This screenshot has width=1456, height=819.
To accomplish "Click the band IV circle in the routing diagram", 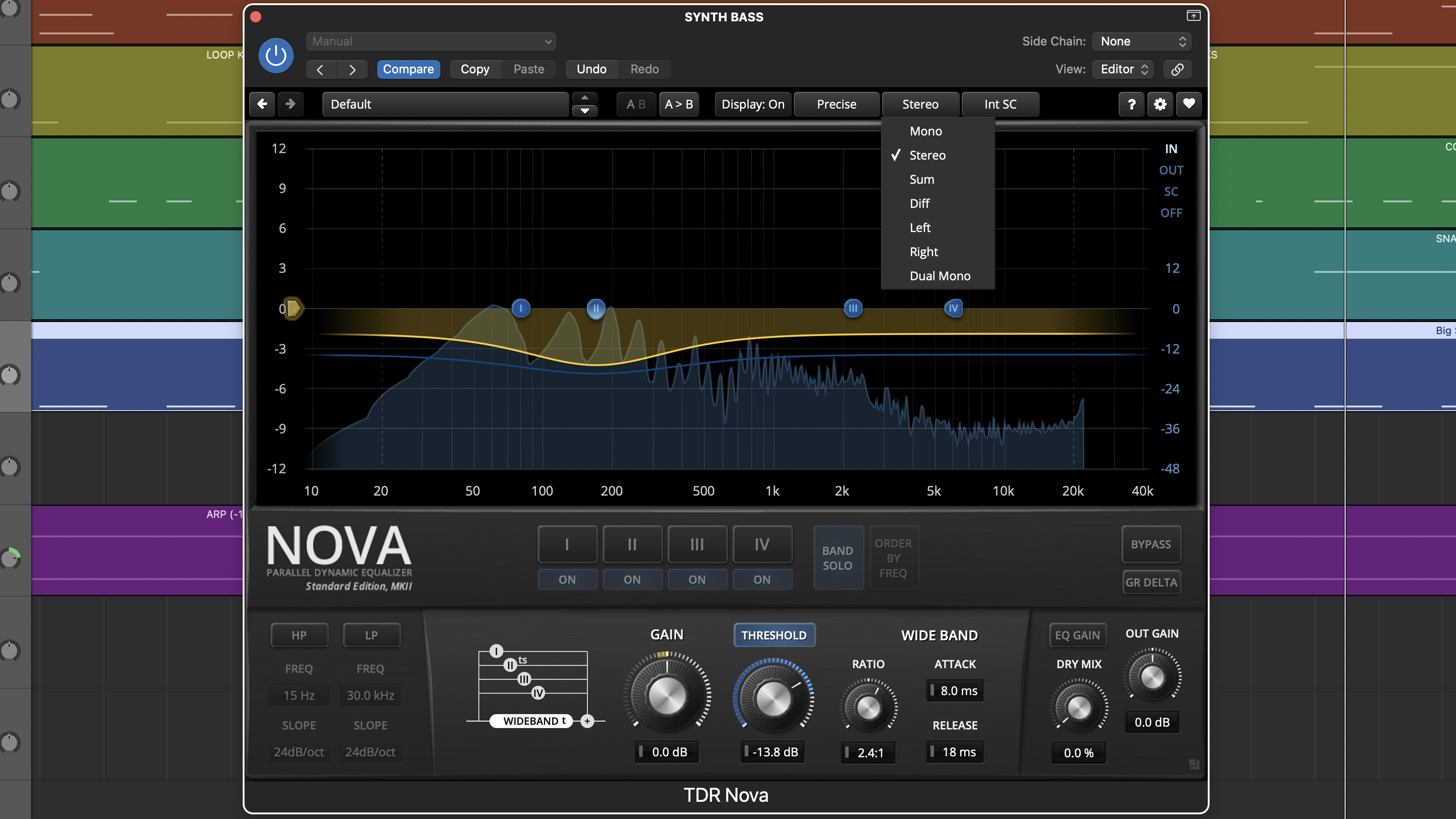I will click(538, 693).
